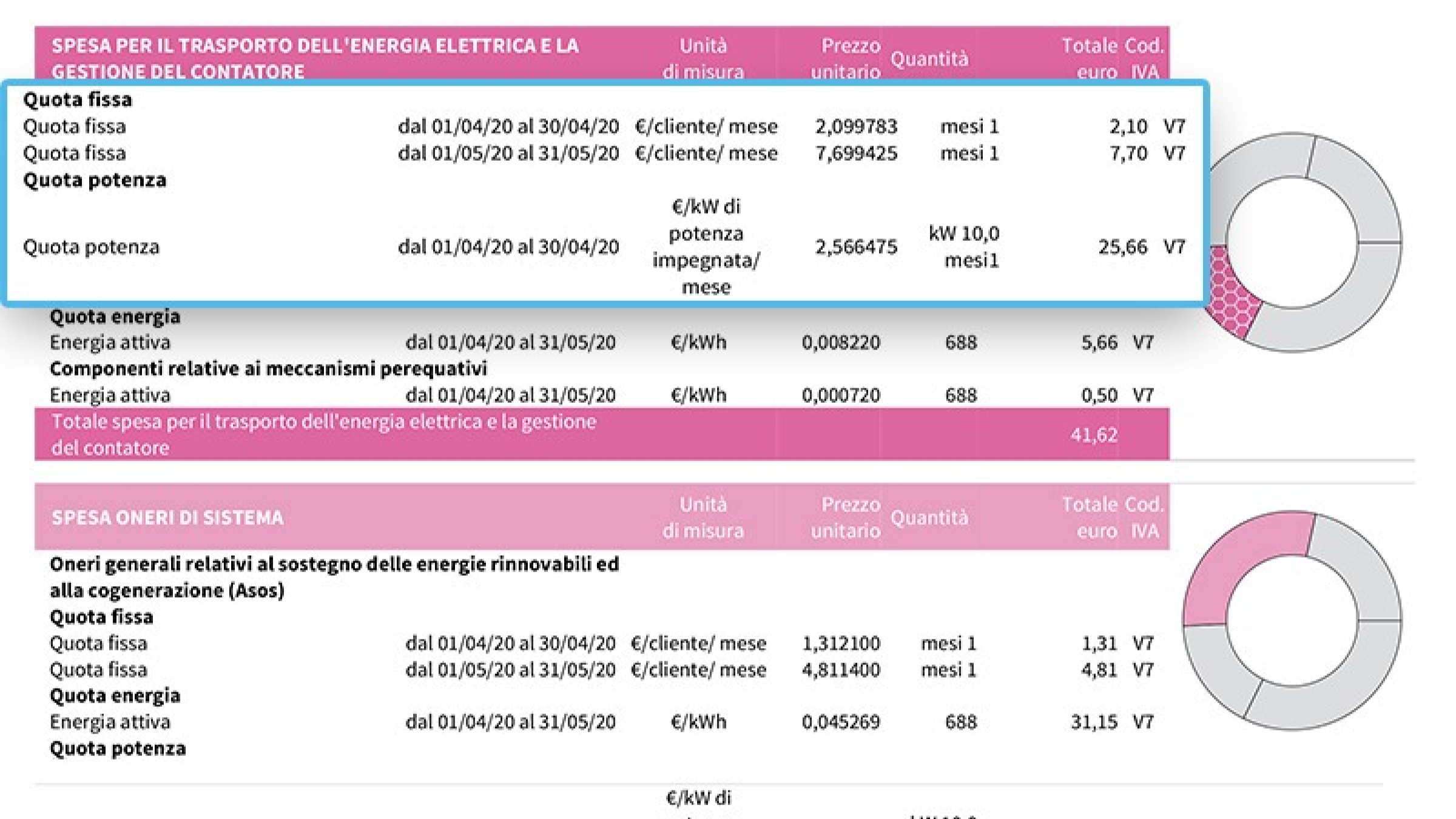Viewport: 1456px width, 819px height.
Task: Click the 'SPESA ONERI DI SISTEMA' header
Action: [x=167, y=517]
